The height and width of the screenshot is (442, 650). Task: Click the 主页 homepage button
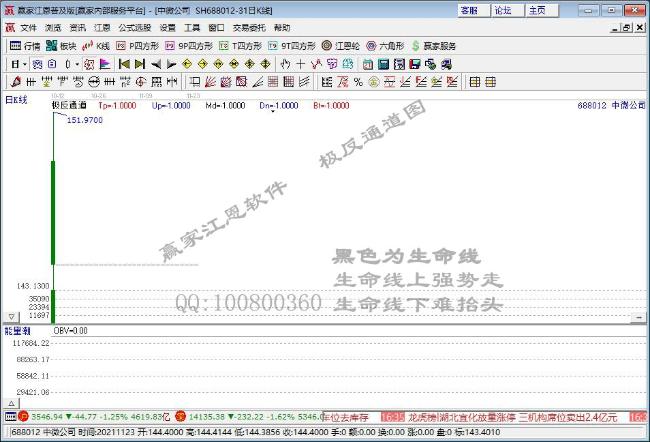541,10
